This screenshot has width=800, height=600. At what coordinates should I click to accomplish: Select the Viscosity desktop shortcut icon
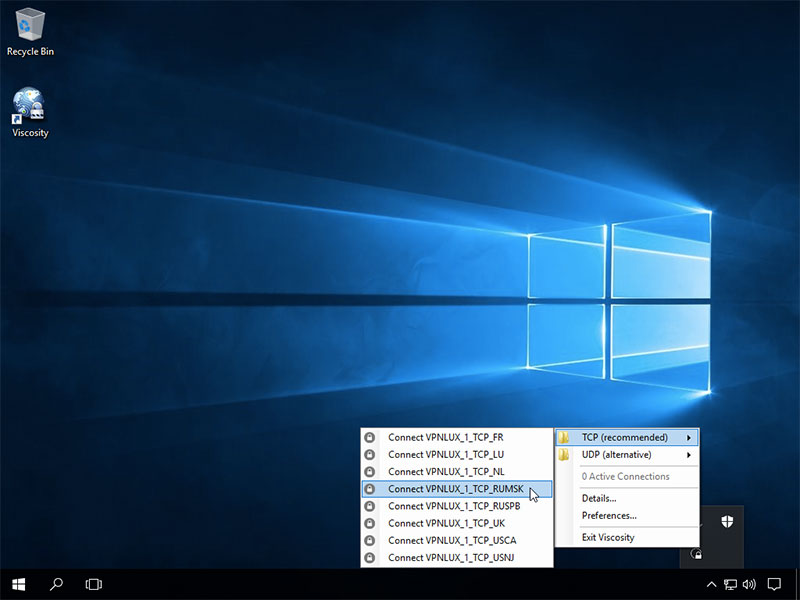coord(30,112)
